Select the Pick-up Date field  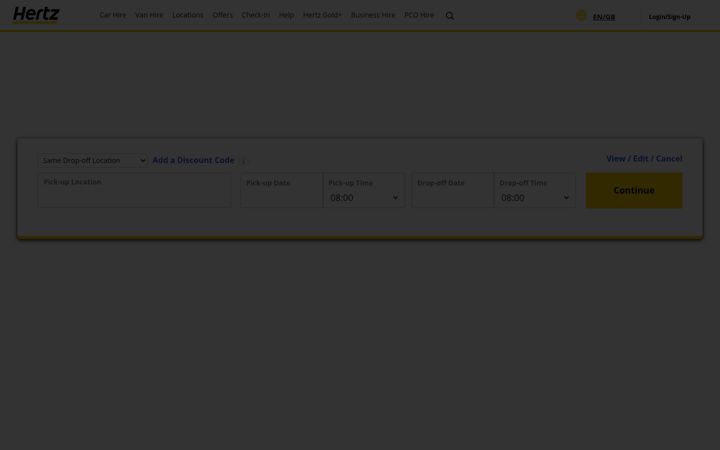pyautogui.click(x=281, y=190)
